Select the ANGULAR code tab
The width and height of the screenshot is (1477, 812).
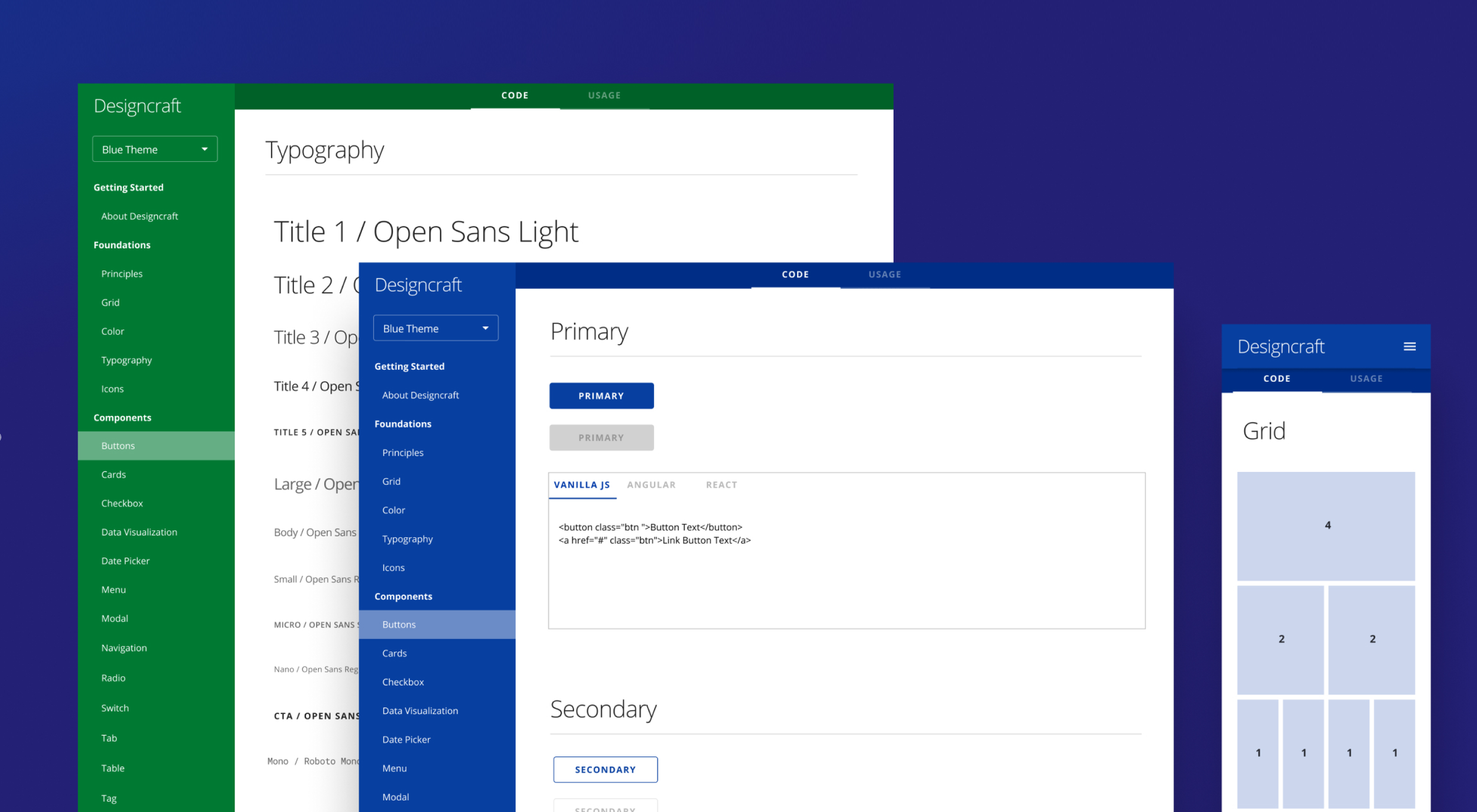click(651, 485)
